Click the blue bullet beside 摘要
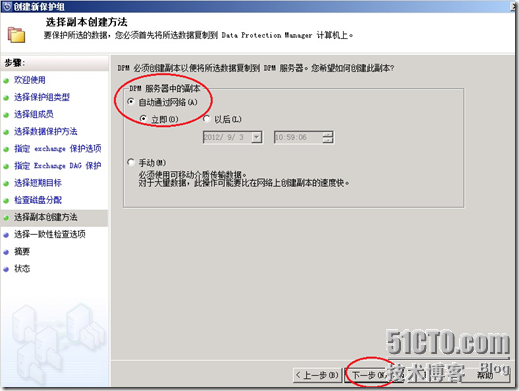The width and height of the screenshot is (519, 391). tap(6, 252)
